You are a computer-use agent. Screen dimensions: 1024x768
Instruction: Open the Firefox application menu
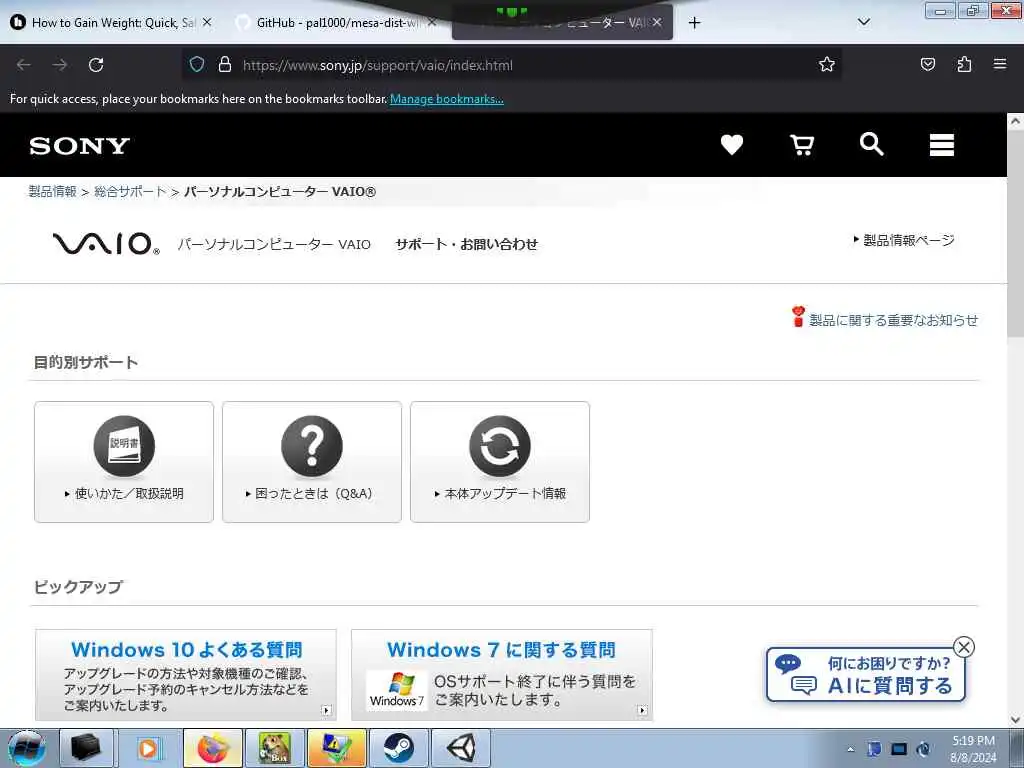coord(1000,64)
